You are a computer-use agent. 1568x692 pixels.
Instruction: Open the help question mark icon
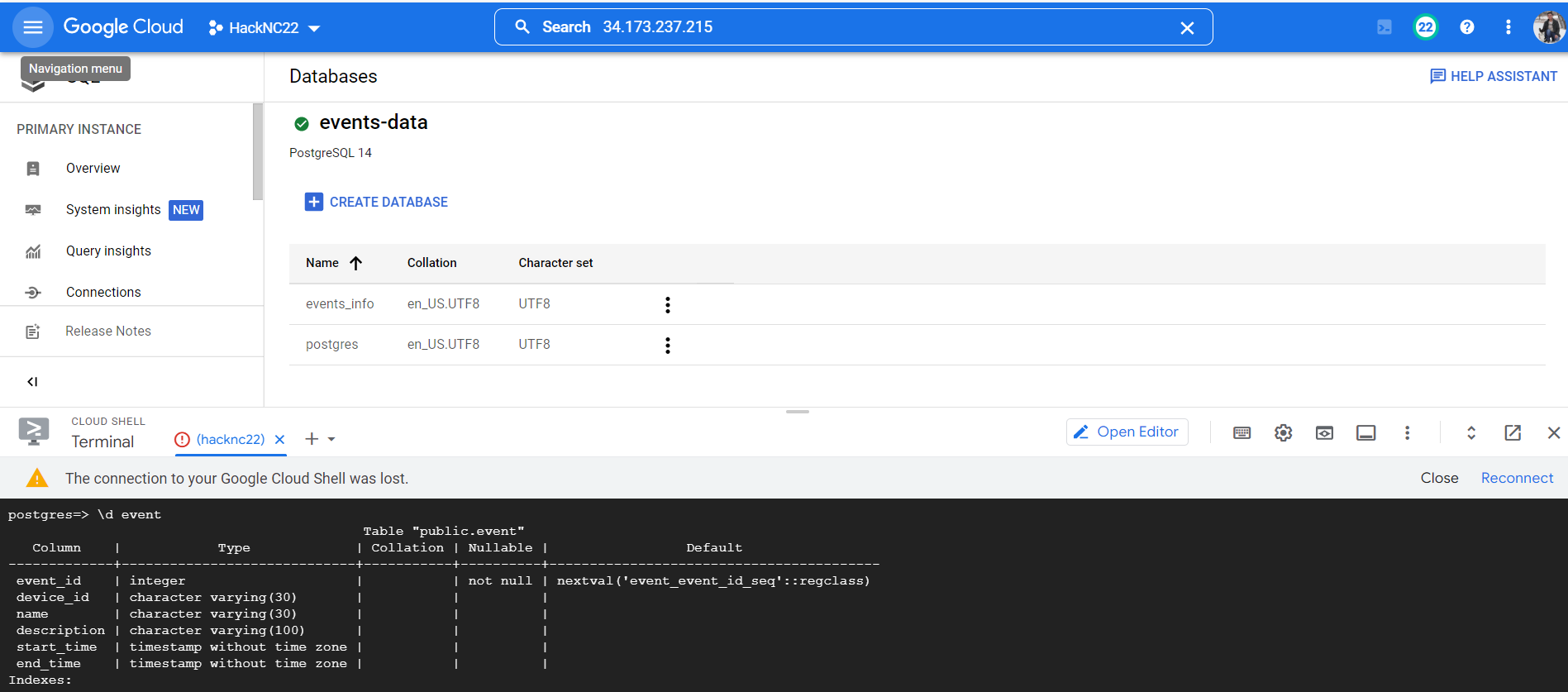pyautogui.click(x=1467, y=27)
